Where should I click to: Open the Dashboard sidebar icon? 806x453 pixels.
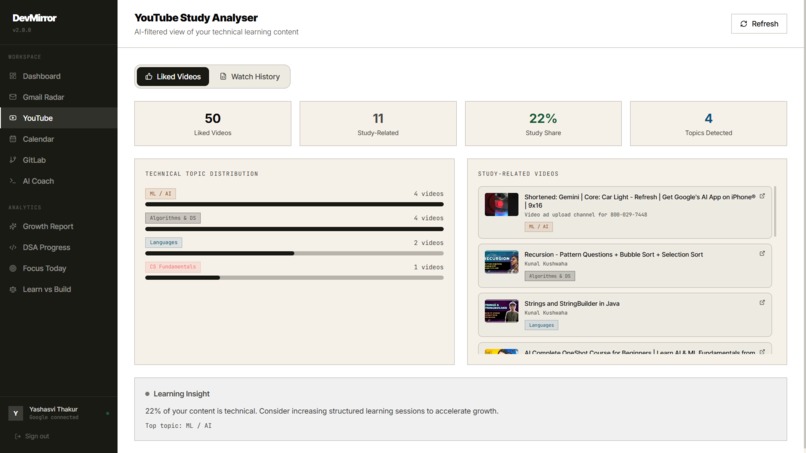[13, 76]
